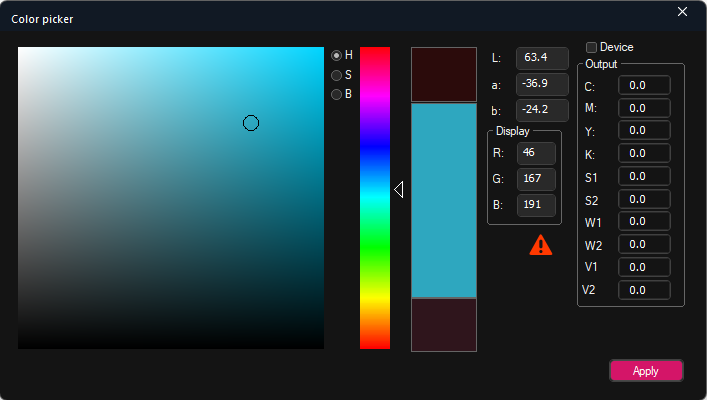Screen dimensions: 707x400
Task: Click the Output K value field
Action: click(x=644, y=153)
